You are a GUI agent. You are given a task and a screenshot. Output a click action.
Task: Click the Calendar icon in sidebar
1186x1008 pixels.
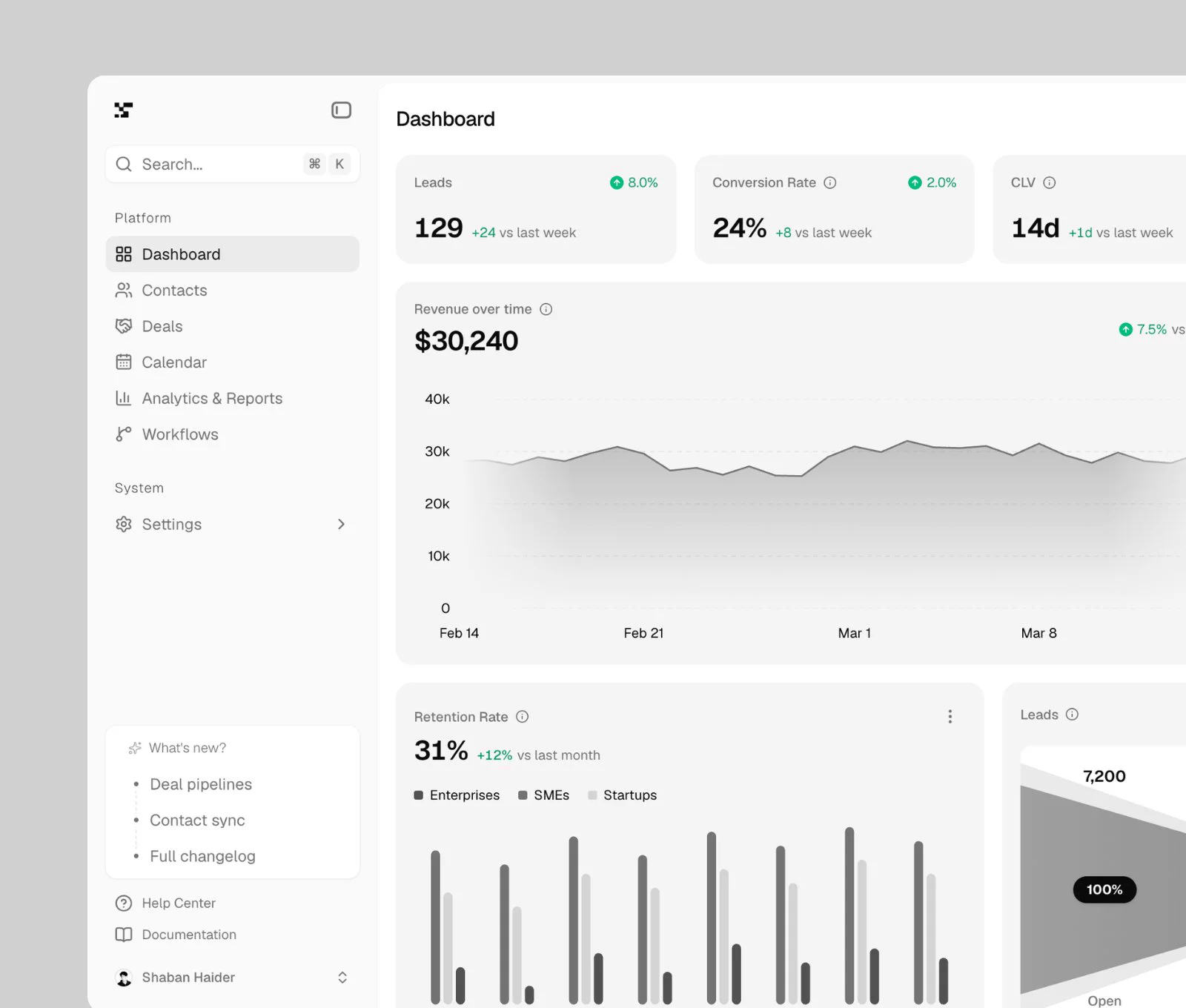pos(124,362)
